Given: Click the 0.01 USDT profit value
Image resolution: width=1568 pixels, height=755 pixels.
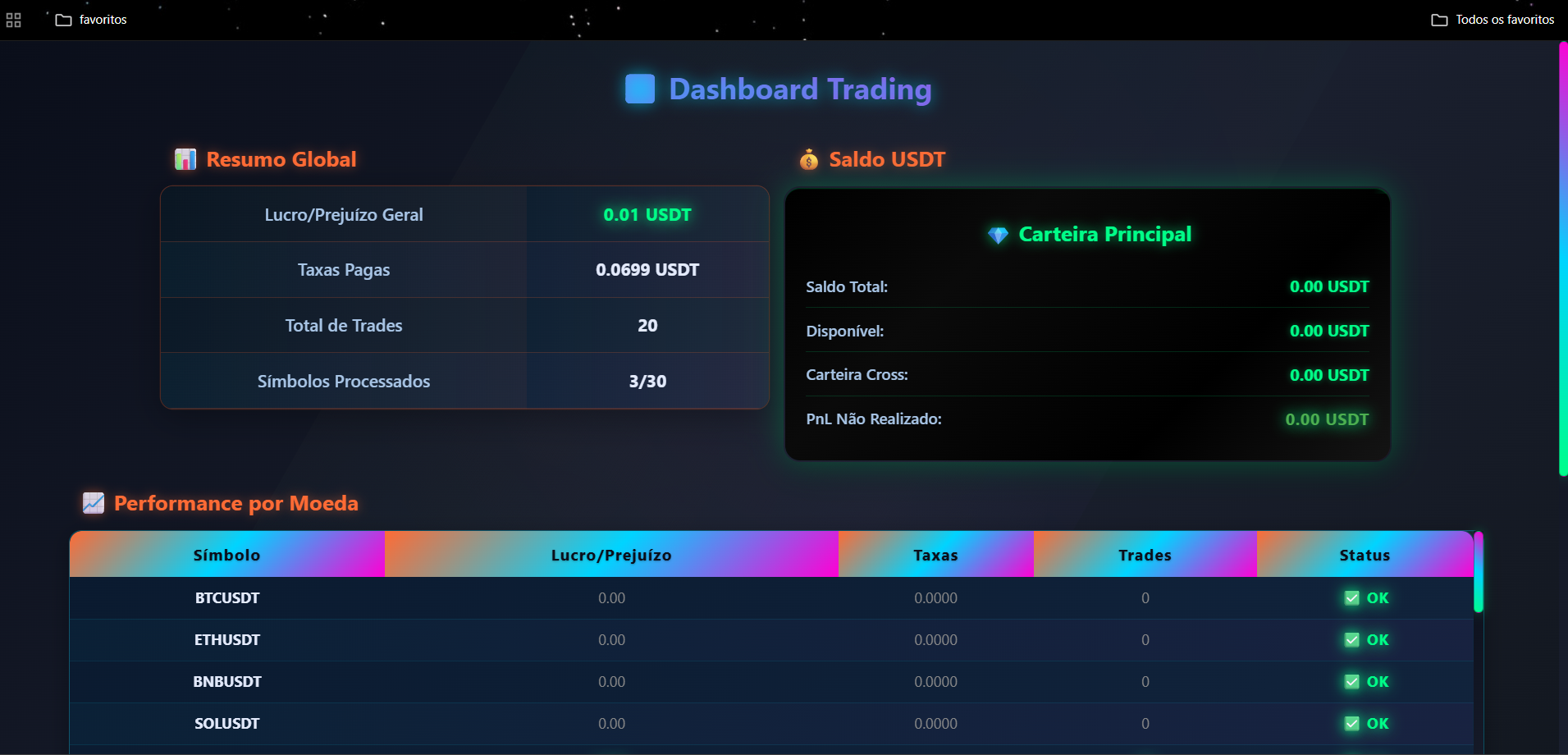Looking at the screenshot, I should (x=647, y=215).
